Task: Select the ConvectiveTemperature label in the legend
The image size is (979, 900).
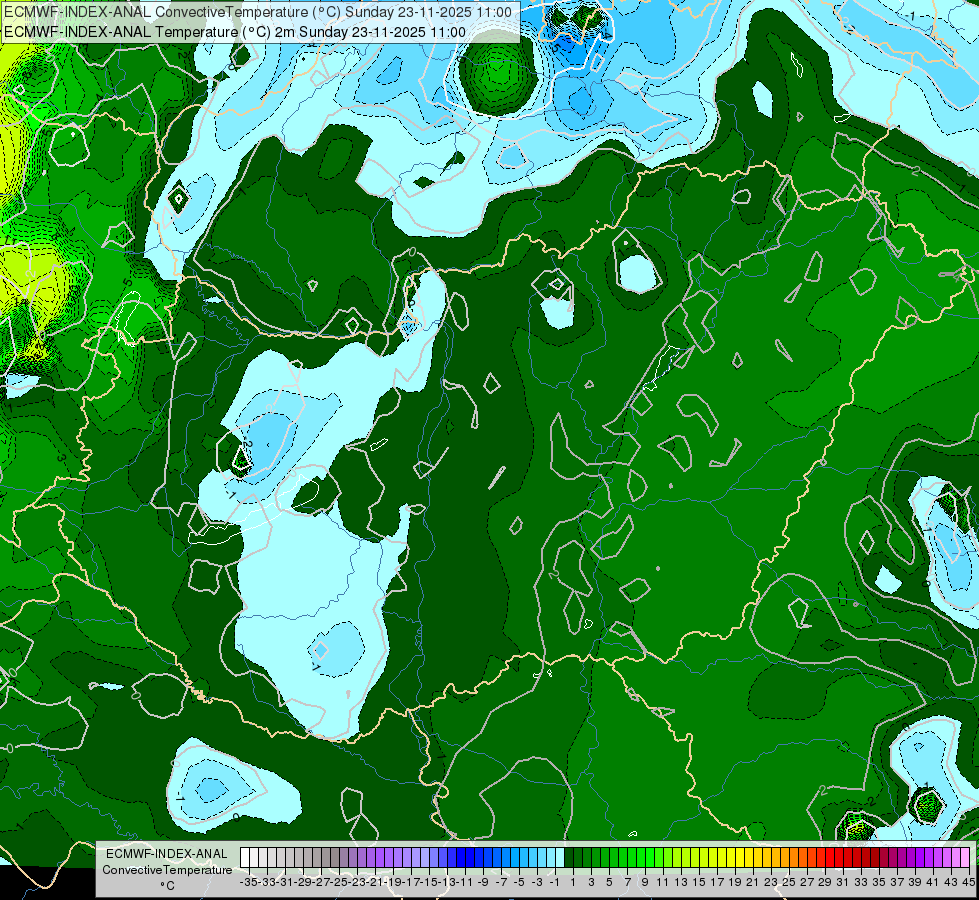Action: [167, 870]
